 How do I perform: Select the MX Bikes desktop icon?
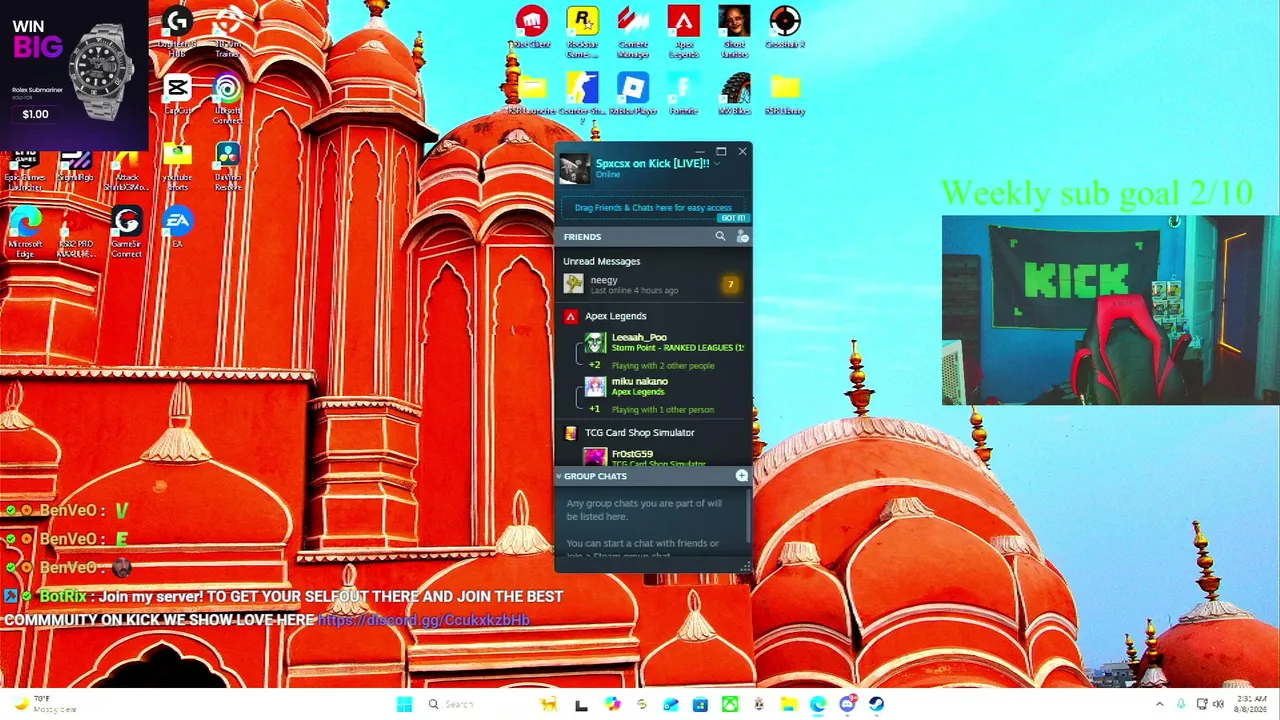(735, 93)
